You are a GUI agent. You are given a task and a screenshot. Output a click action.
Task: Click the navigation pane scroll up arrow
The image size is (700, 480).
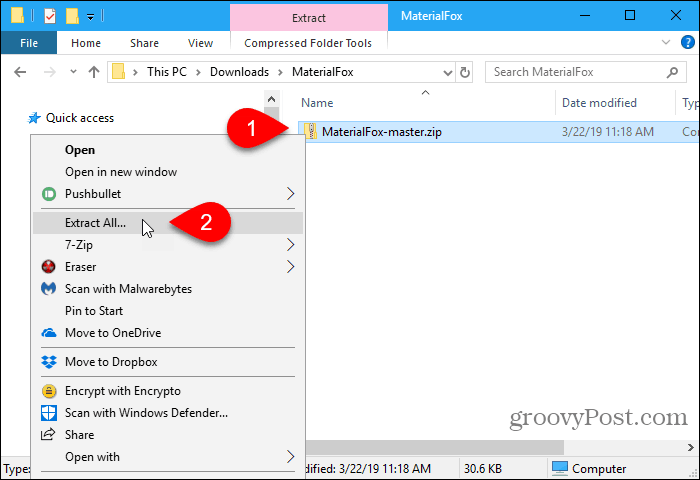tap(271, 99)
